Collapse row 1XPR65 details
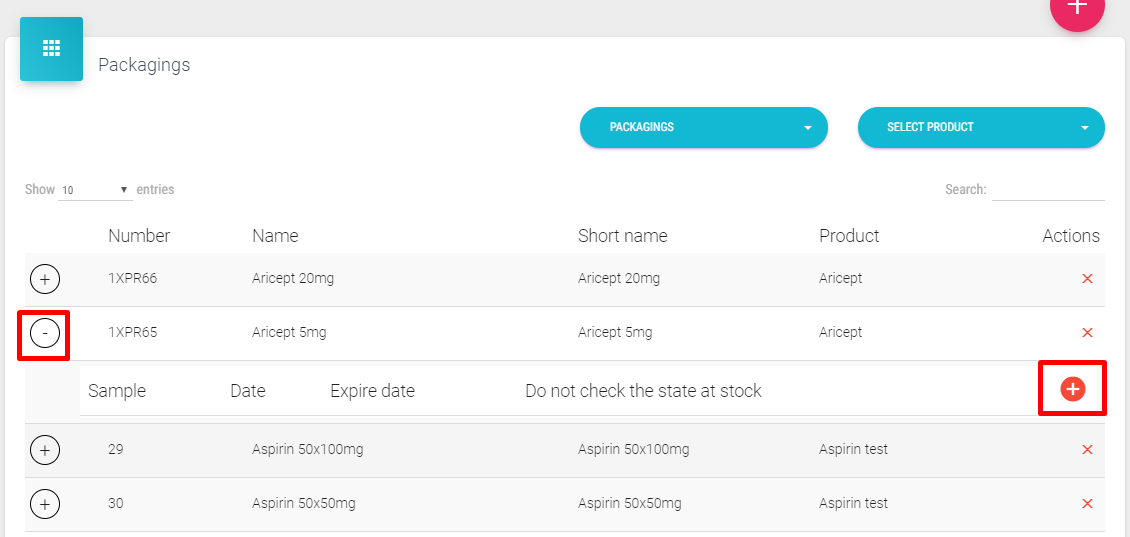 45,333
